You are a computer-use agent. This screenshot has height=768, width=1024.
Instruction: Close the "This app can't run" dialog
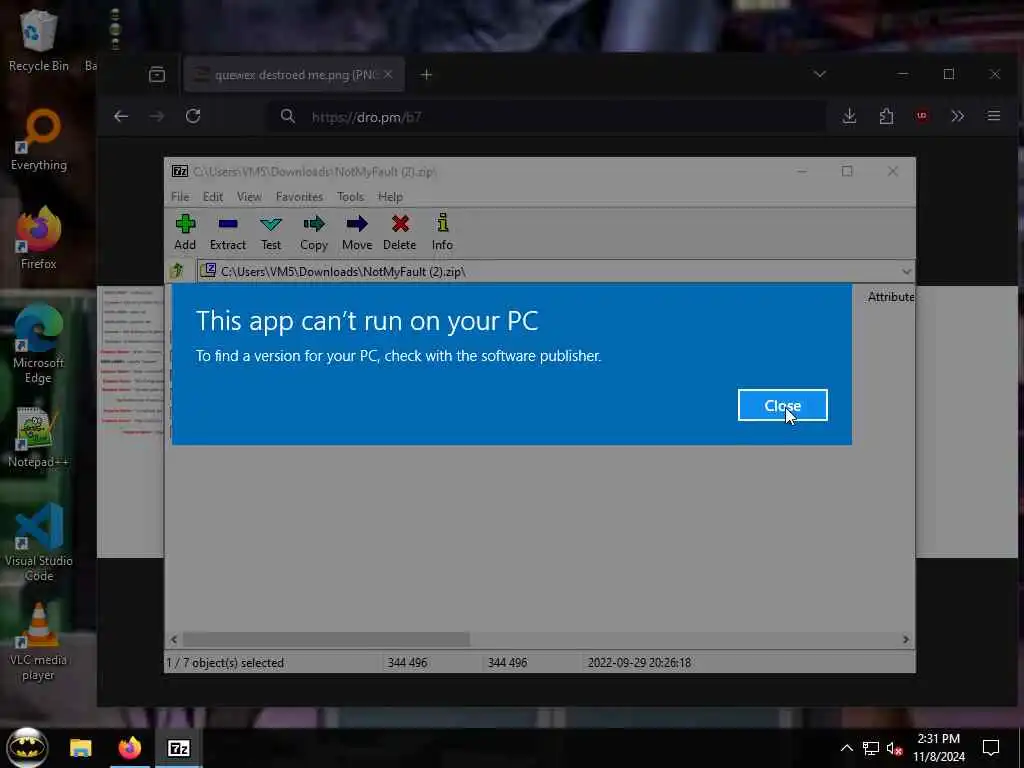tap(782, 406)
